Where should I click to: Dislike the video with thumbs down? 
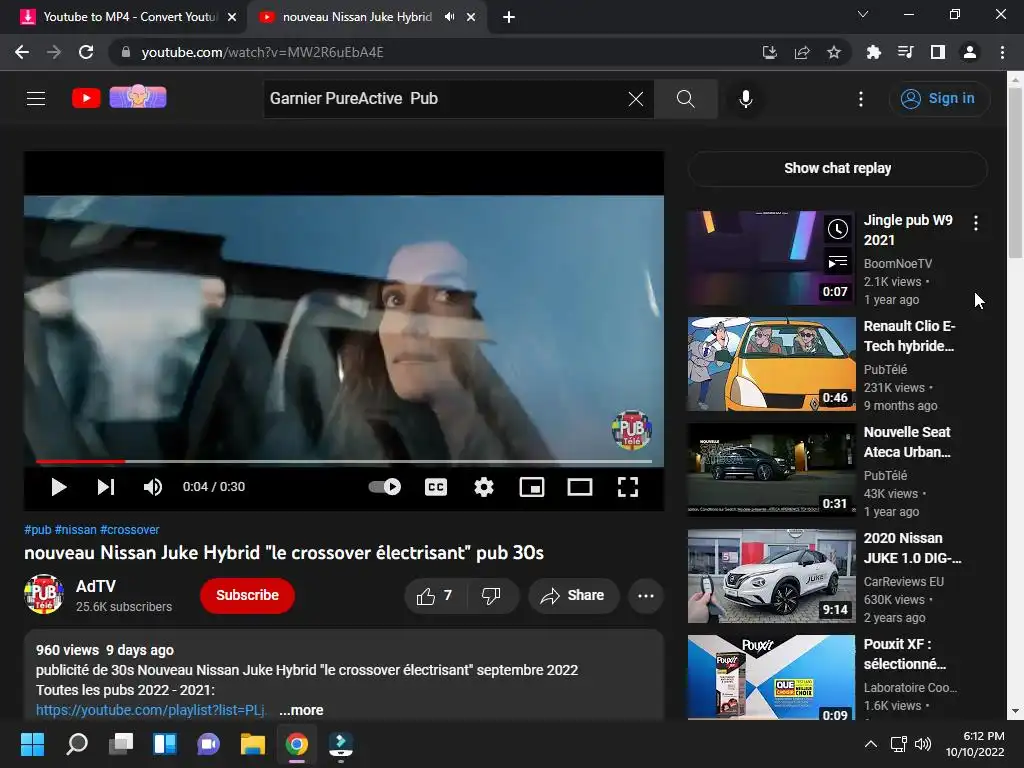(x=491, y=596)
